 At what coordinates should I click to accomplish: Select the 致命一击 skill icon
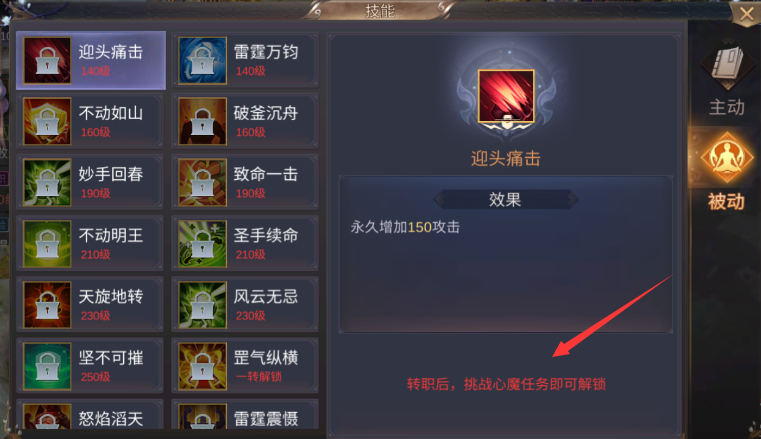202,182
